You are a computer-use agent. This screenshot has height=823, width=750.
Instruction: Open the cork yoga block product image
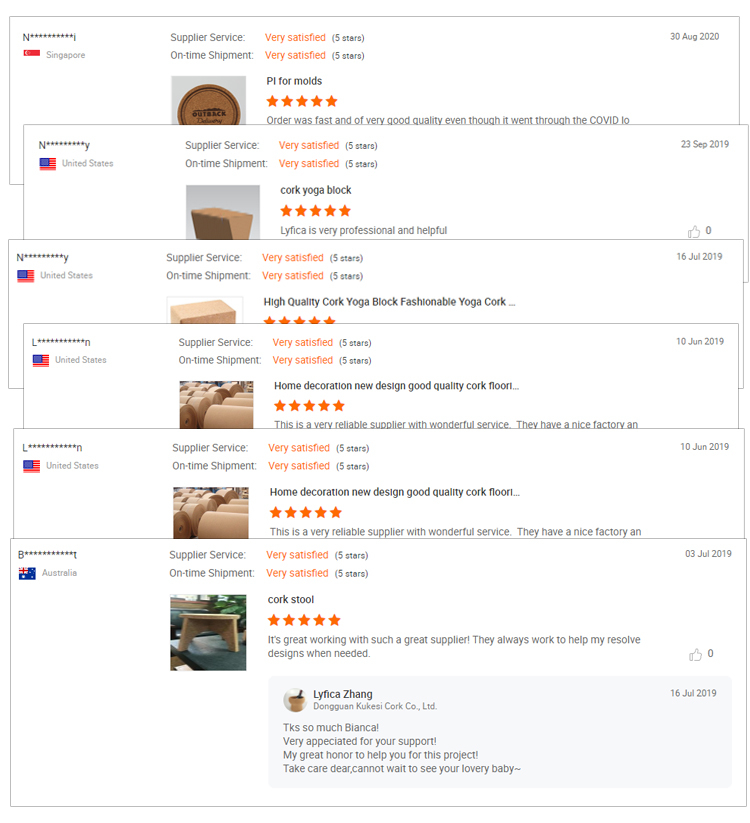point(223,212)
